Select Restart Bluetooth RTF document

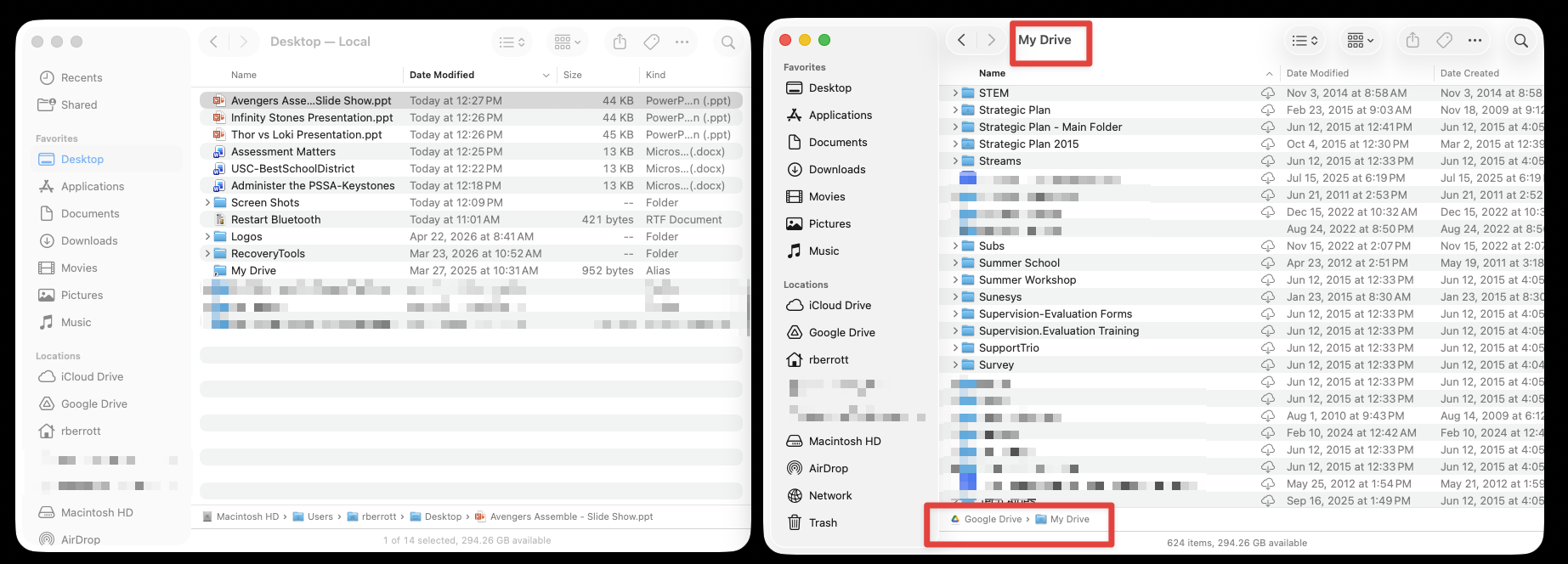(x=471, y=219)
